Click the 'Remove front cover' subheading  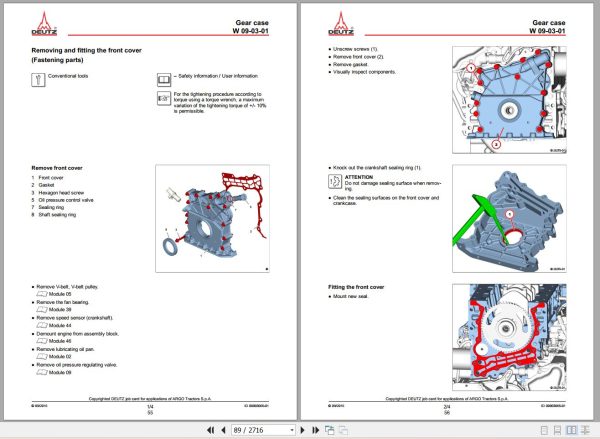coord(57,168)
